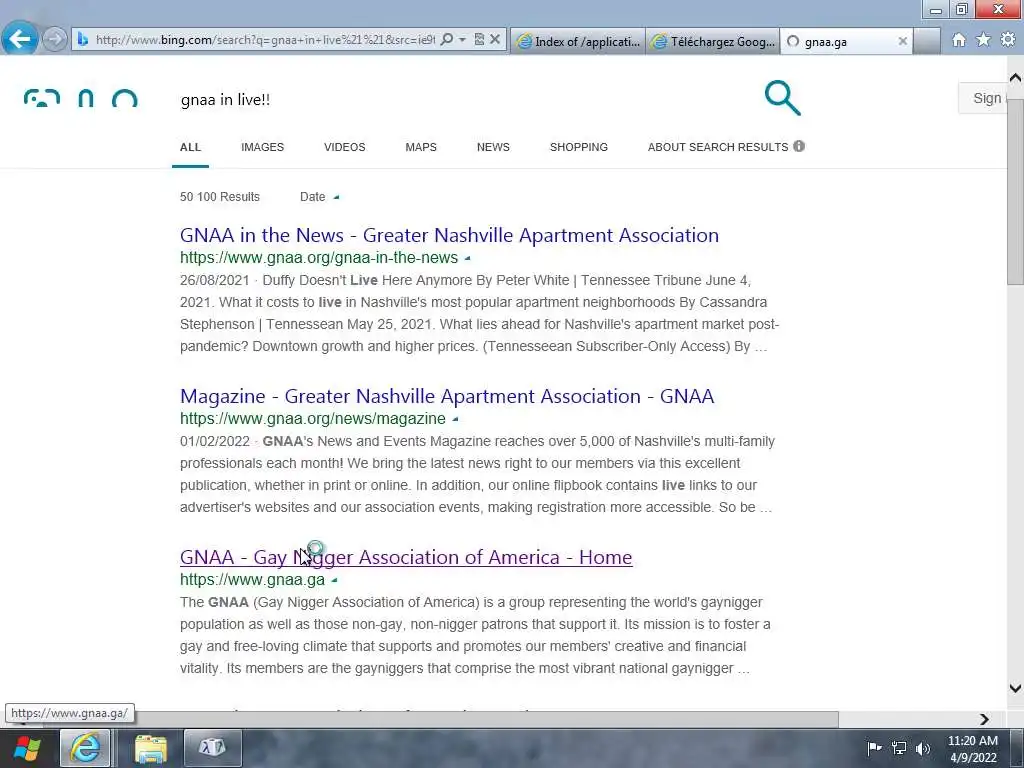Image resolution: width=1024 pixels, height=768 pixels.
Task: Open a new tab with the blank tab button
Action: pos(927,41)
